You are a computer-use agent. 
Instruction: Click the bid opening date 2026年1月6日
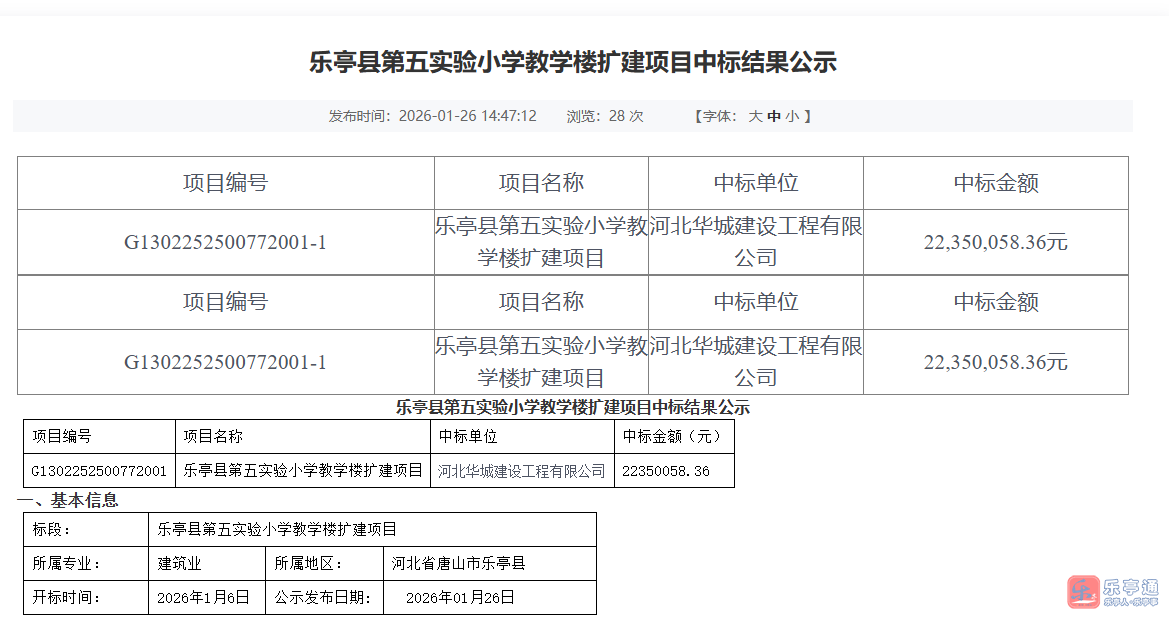click(x=203, y=598)
